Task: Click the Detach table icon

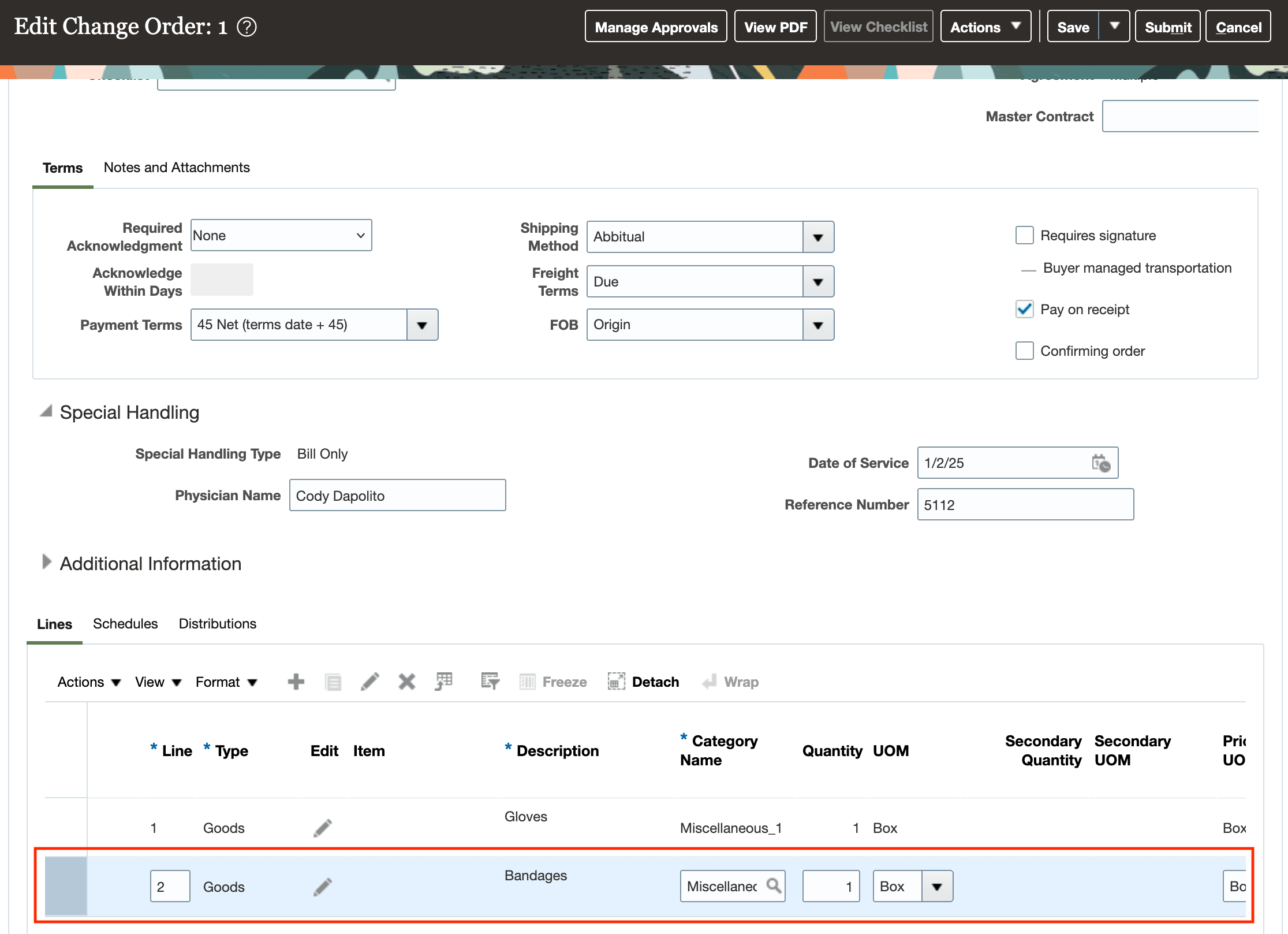Action: [x=616, y=682]
